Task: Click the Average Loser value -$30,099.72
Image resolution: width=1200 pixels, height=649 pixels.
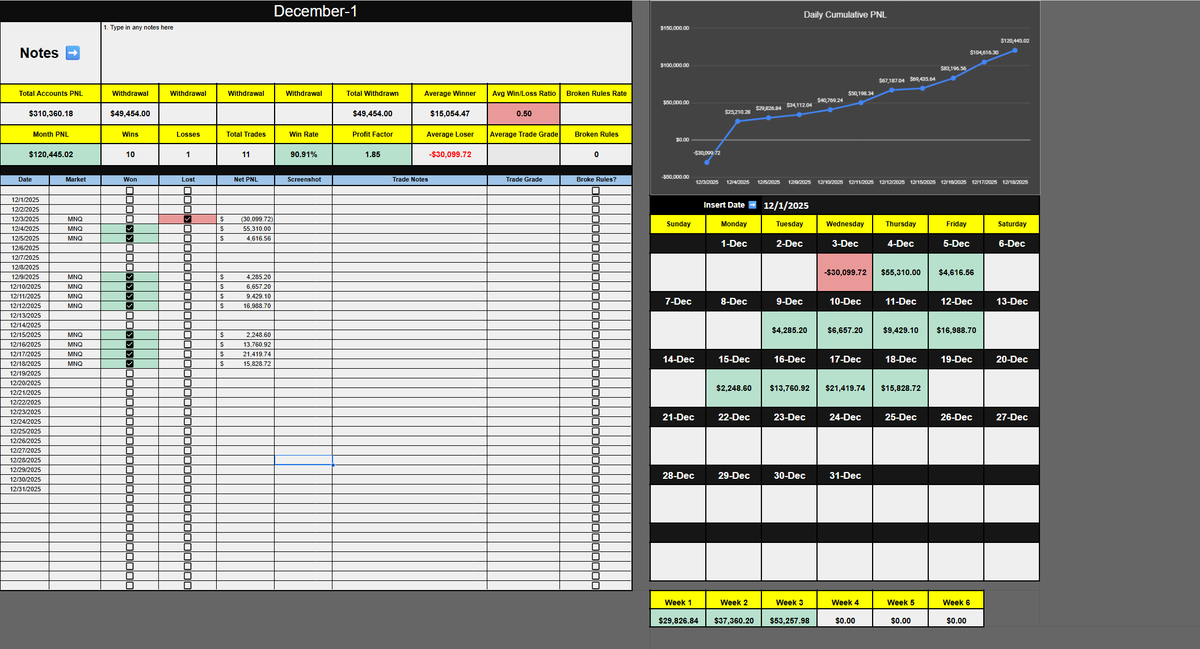Action: 450,155
